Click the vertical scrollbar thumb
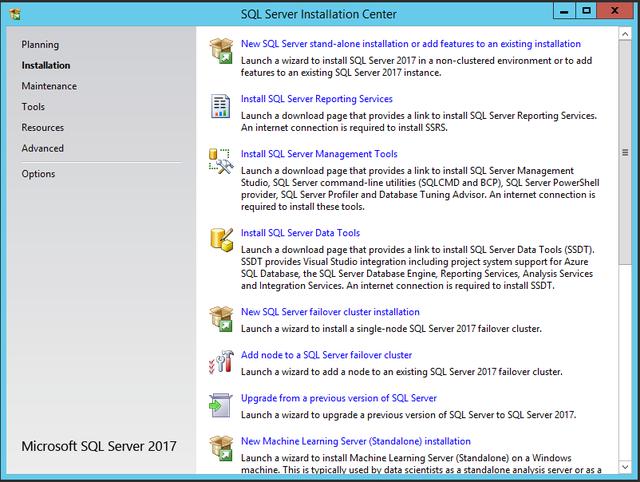The height and width of the screenshot is (482, 640). 625,153
